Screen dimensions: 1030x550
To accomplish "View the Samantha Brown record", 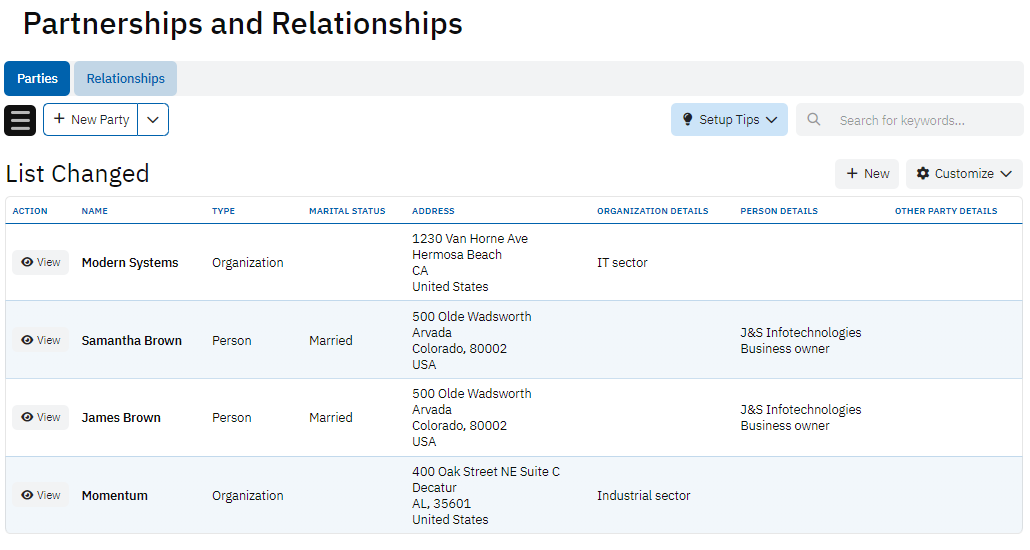I will (x=41, y=340).
